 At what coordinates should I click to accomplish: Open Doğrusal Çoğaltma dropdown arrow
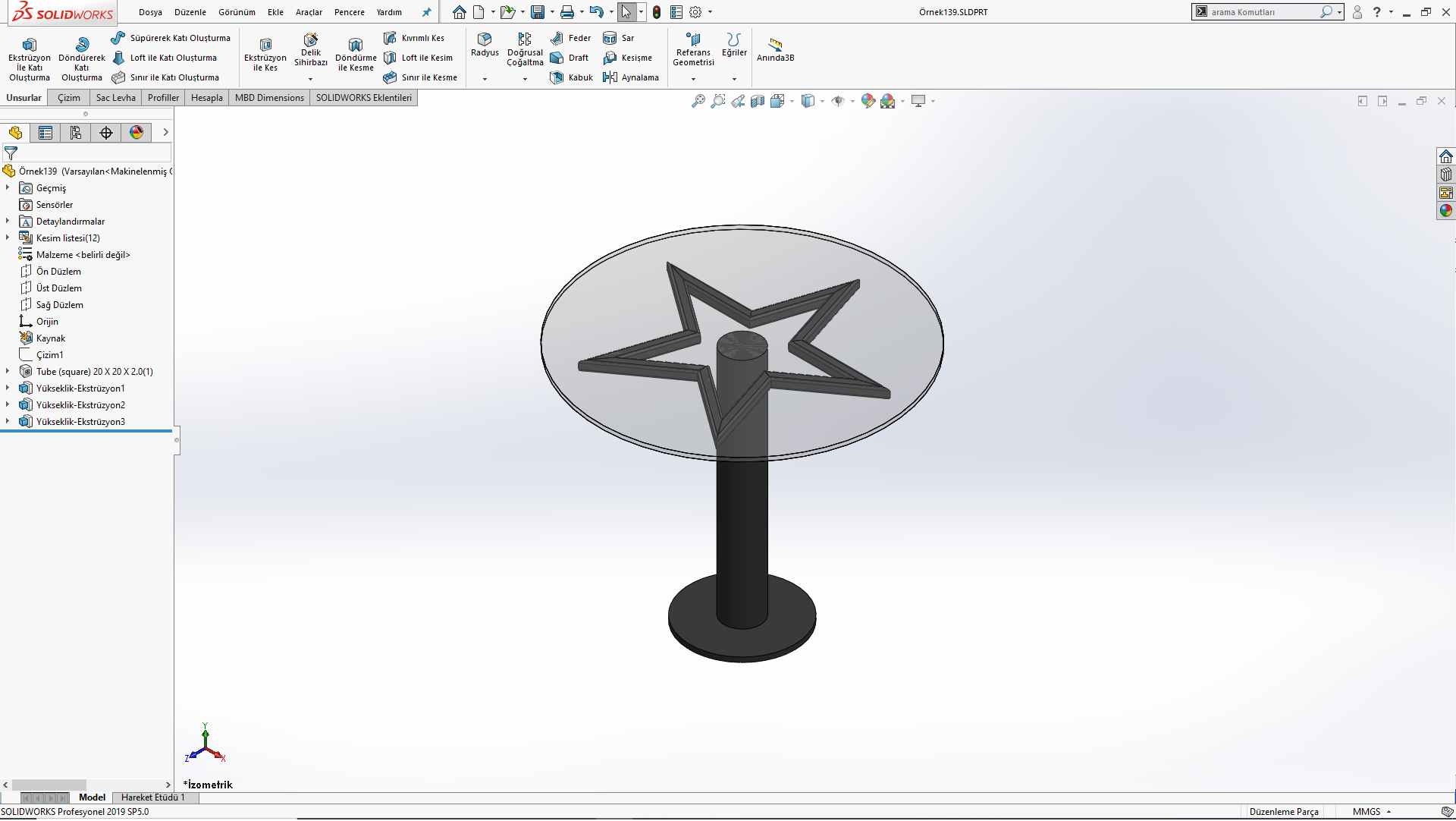pyautogui.click(x=525, y=79)
